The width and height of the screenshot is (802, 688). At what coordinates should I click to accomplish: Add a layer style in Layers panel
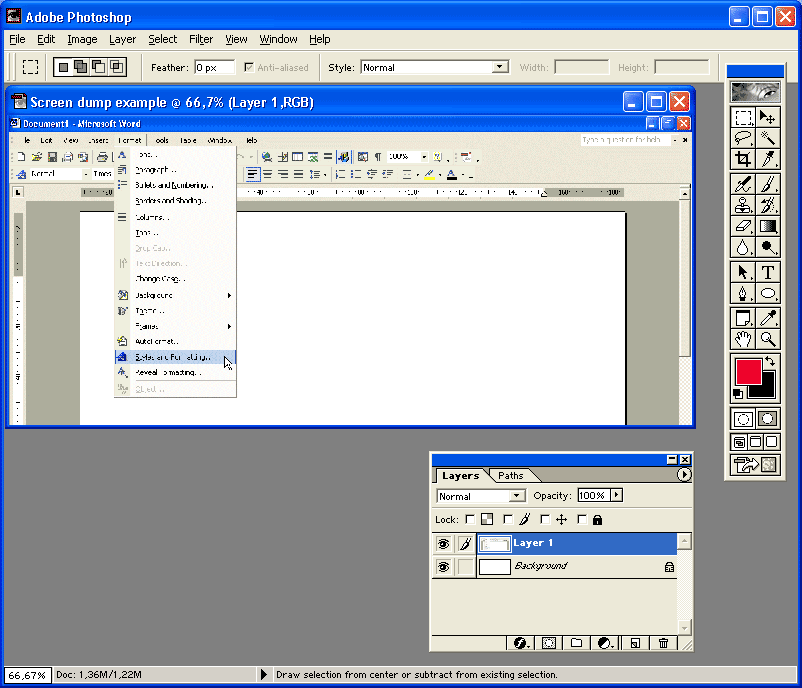(521, 643)
